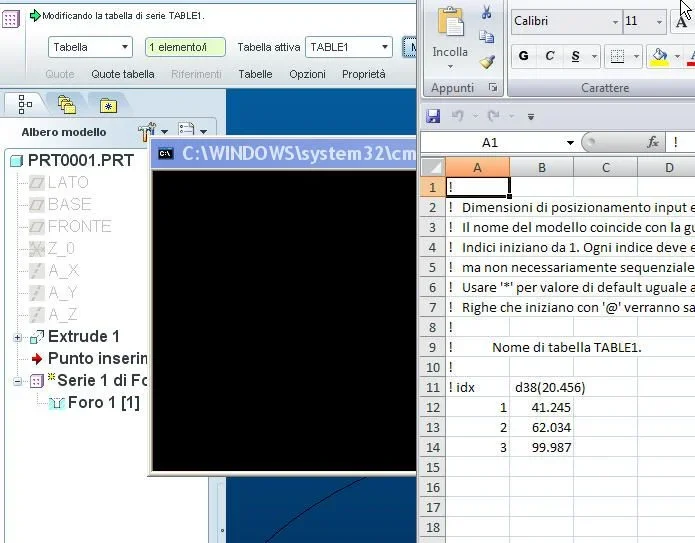695x543 pixels.
Task: Select column B header in Excel
Action: tap(542, 168)
